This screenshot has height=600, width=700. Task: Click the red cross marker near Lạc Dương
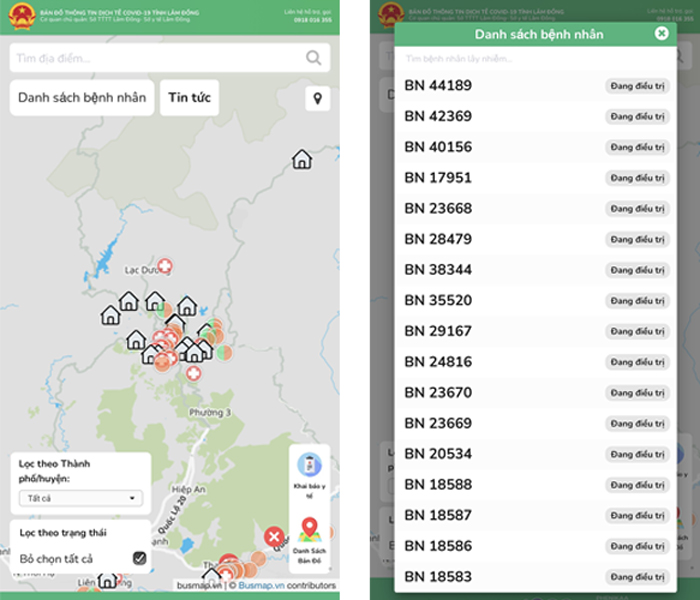(x=165, y=266)
